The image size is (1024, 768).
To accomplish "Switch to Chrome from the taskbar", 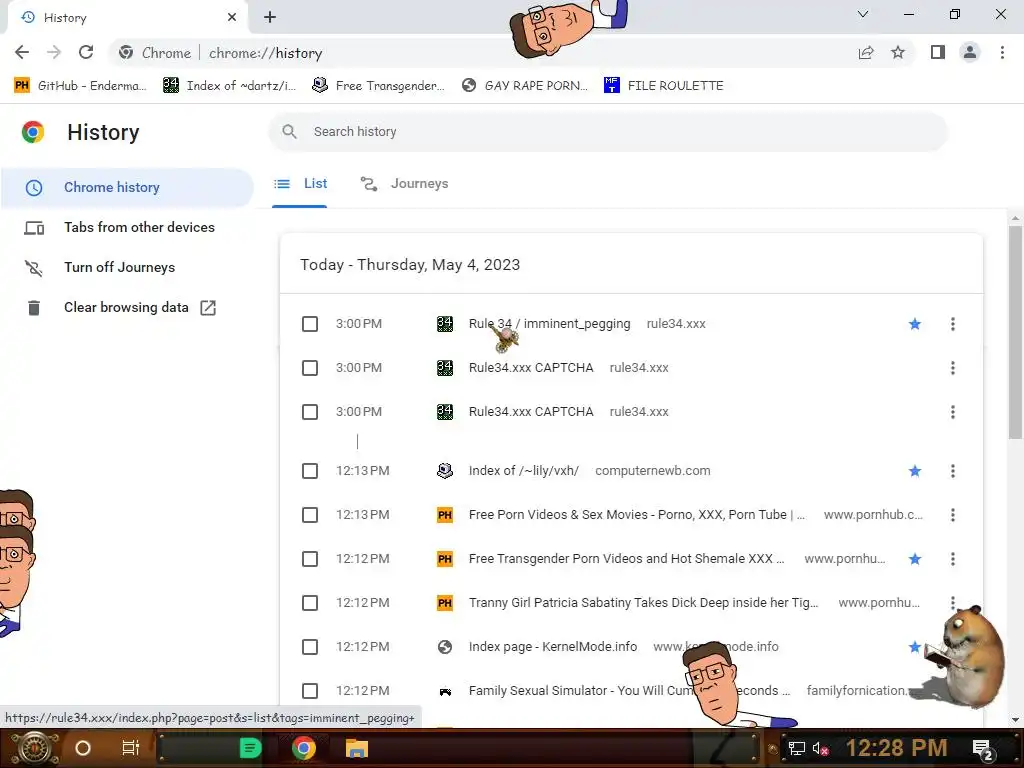I will 304,748.
